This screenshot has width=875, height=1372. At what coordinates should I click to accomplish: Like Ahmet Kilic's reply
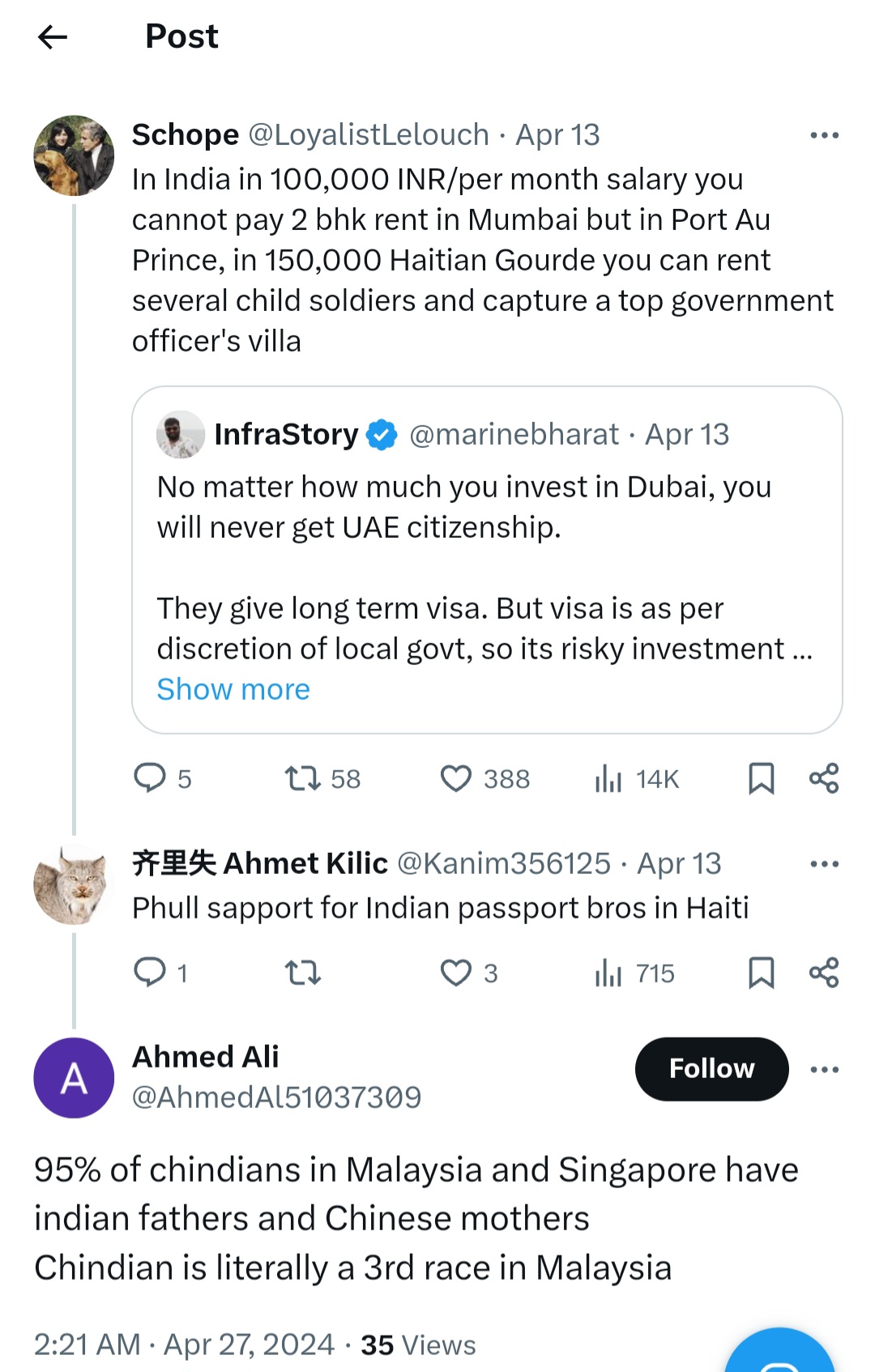pyautogui.click(x=456, y=973)
